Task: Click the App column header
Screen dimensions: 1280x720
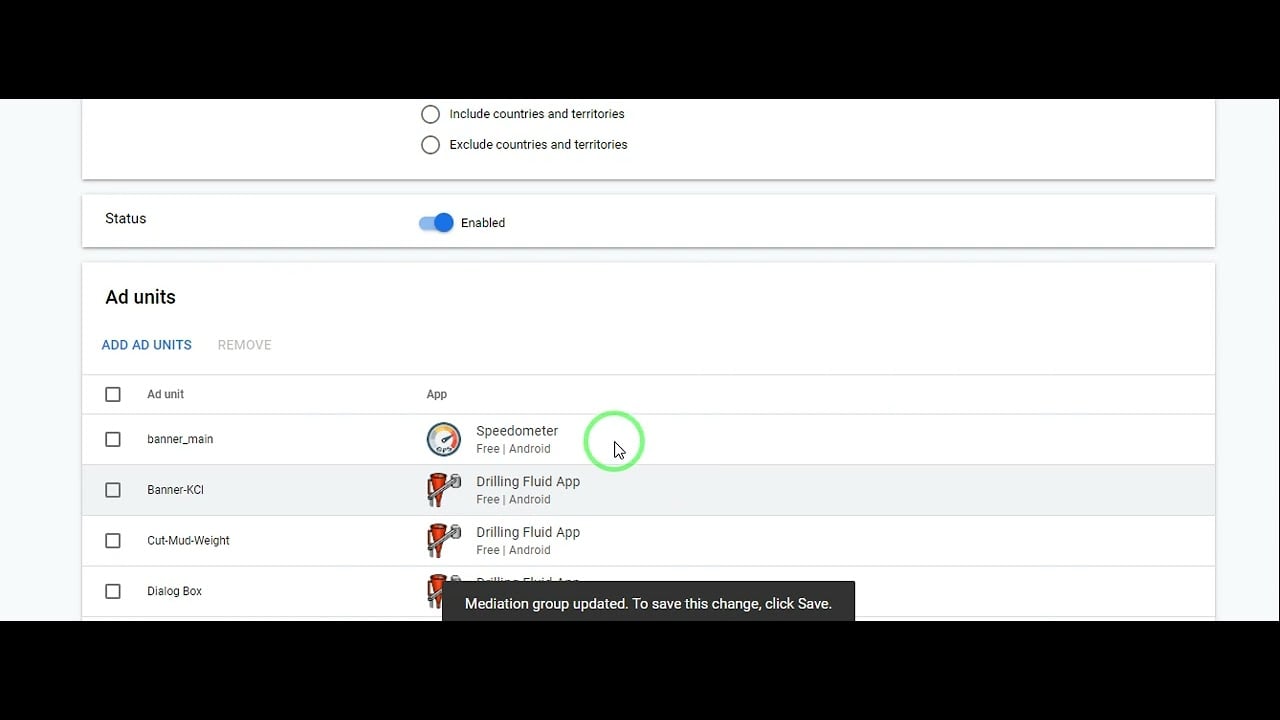Action: click(437, 394)
